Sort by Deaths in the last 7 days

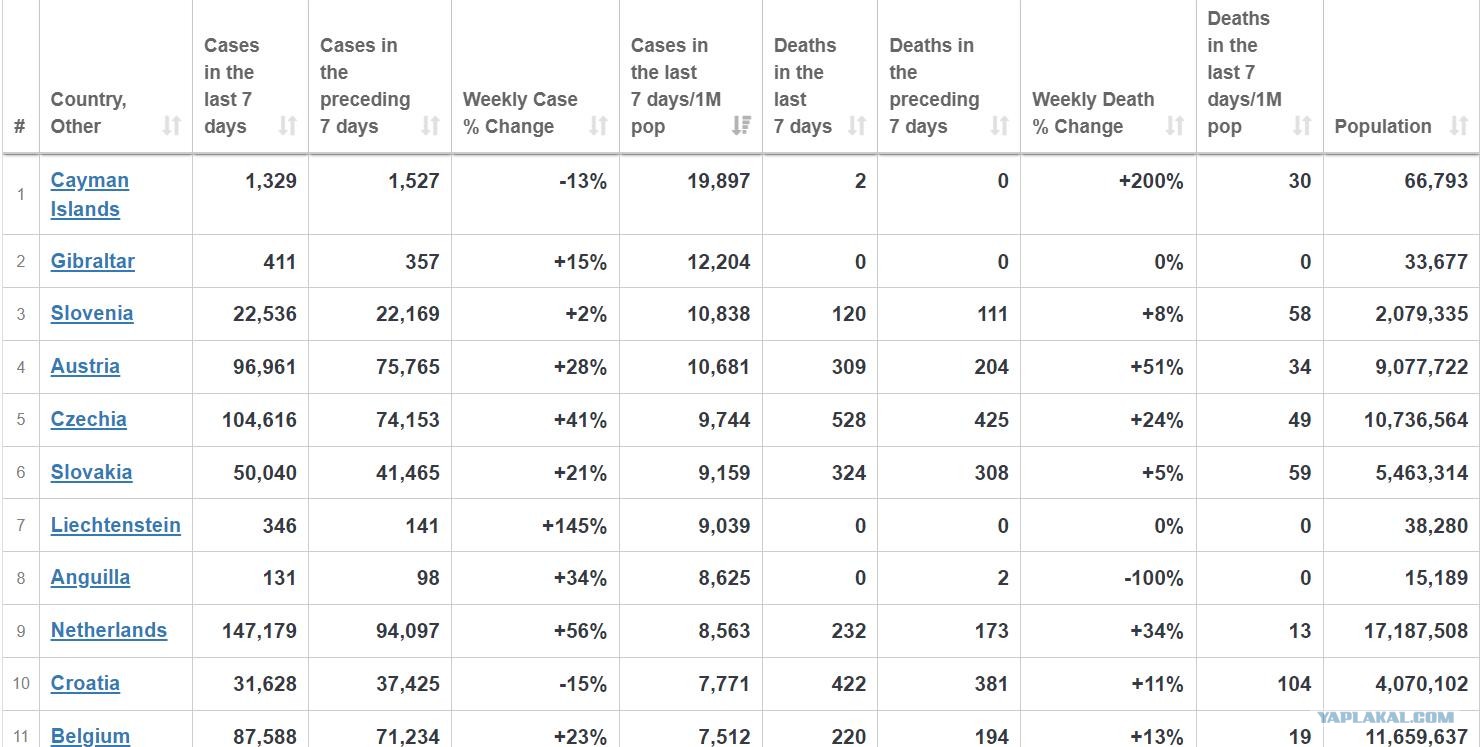click(x=857, y=126)
